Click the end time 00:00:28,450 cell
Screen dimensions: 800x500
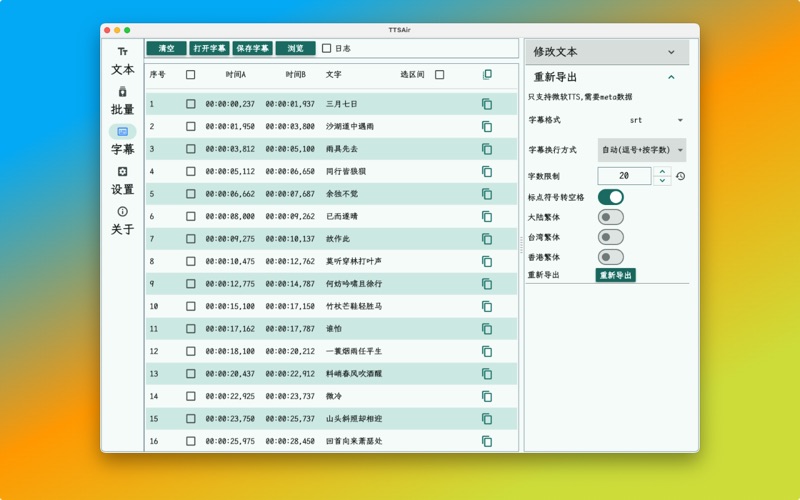click(x=290, y=441)
